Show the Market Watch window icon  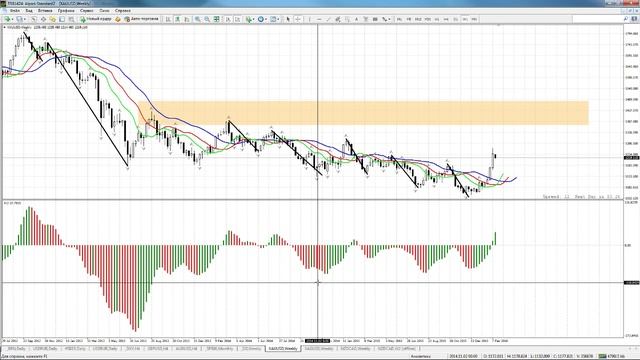(x=33, y=19)
